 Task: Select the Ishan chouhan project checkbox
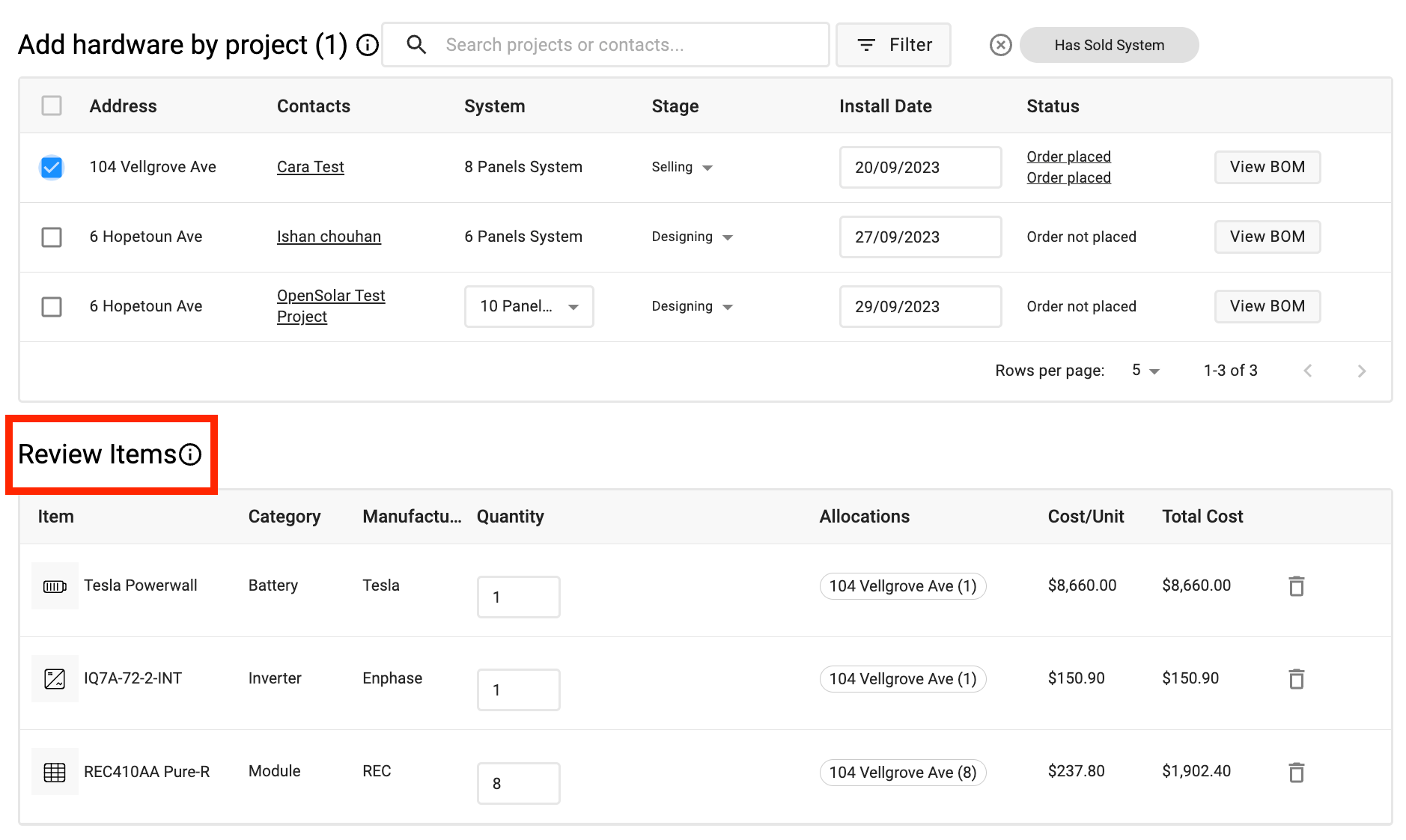[x=52, y=237]
